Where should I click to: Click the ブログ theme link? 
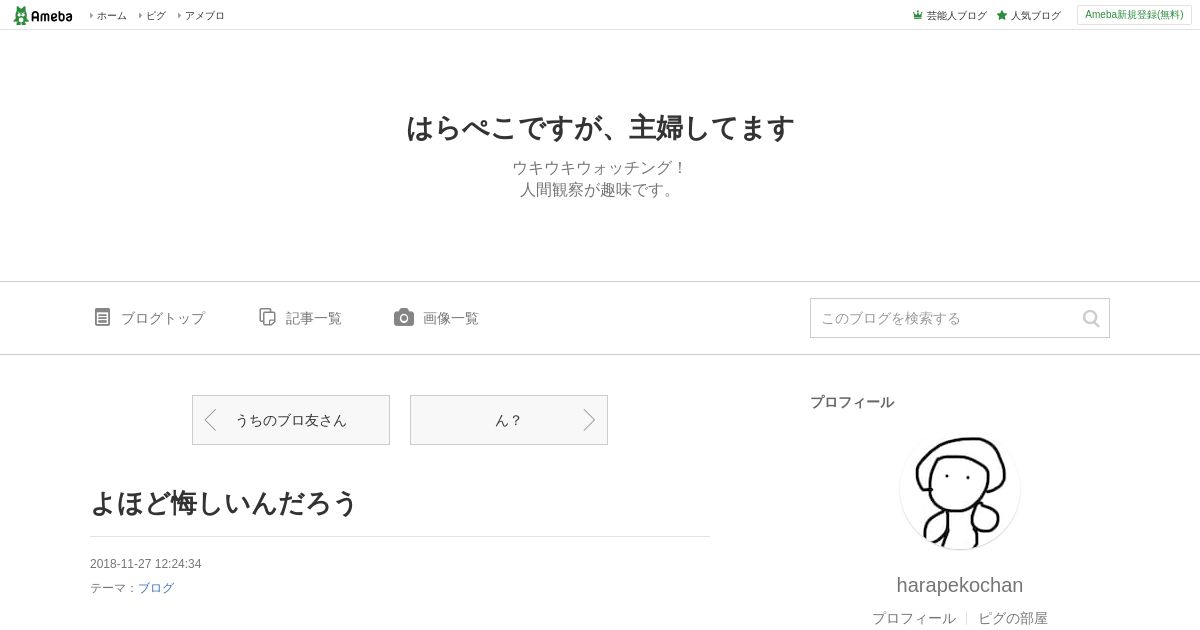(x=156, y=588)
